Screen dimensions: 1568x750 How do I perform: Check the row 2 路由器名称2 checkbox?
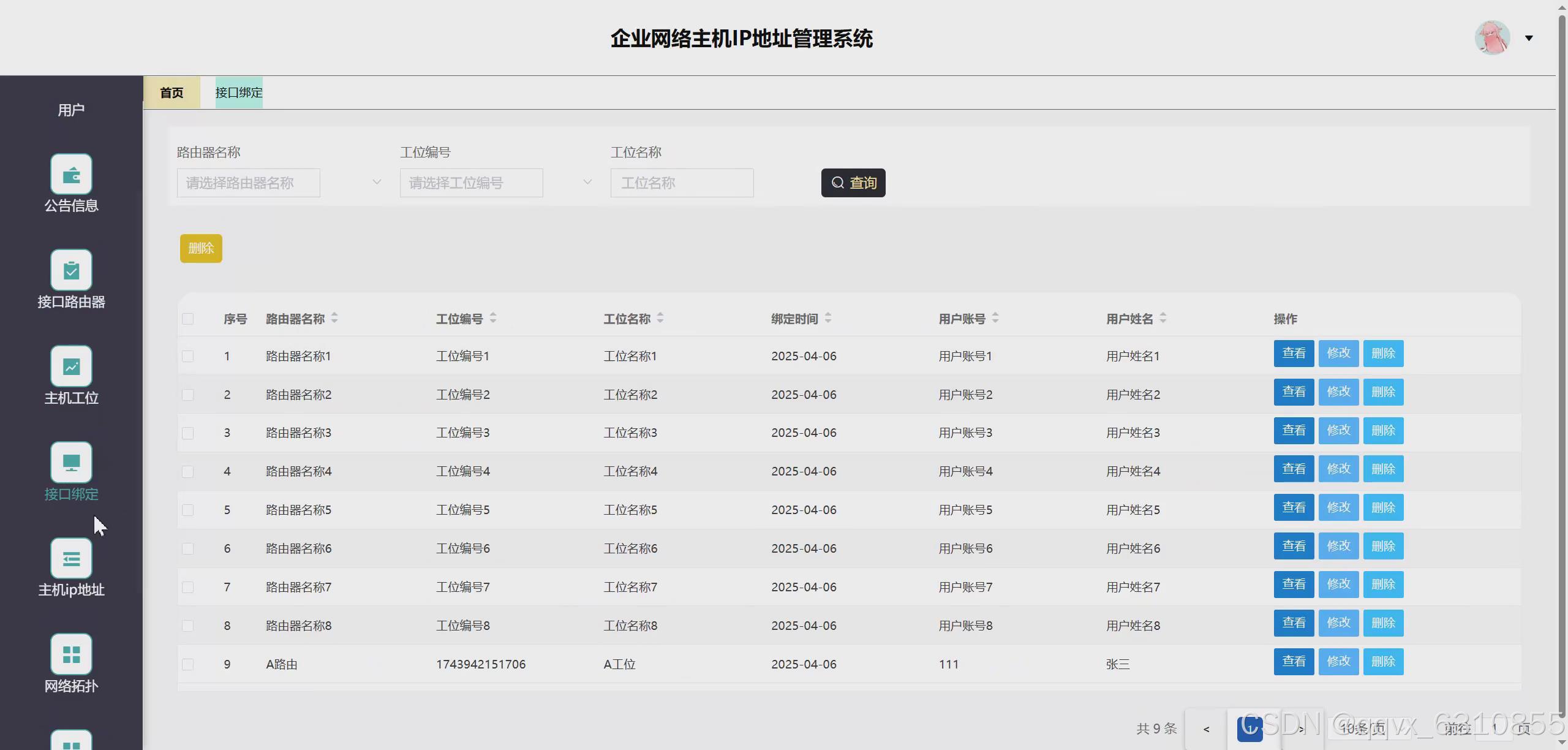click(188, 395)
